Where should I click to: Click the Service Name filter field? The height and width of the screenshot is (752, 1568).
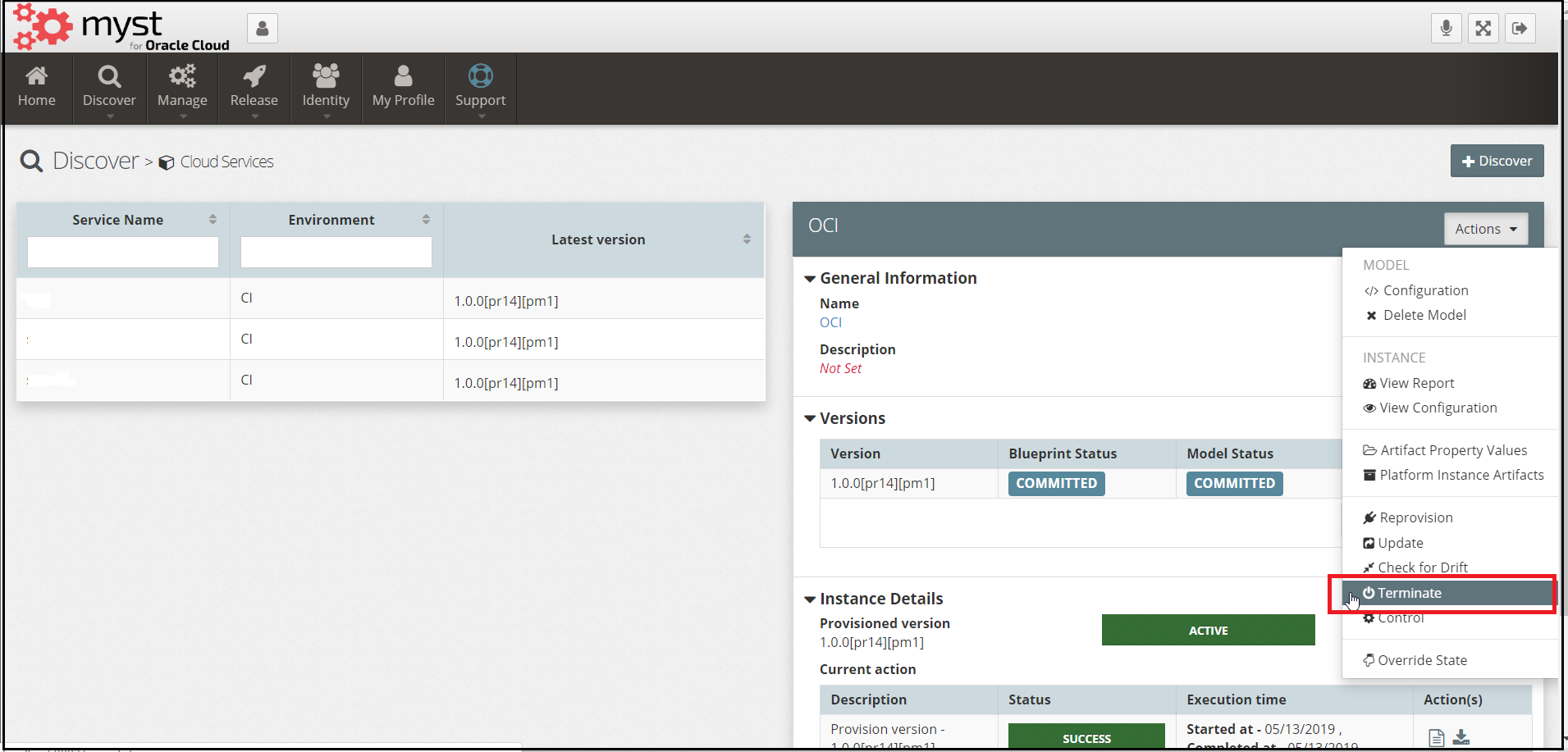123,252
